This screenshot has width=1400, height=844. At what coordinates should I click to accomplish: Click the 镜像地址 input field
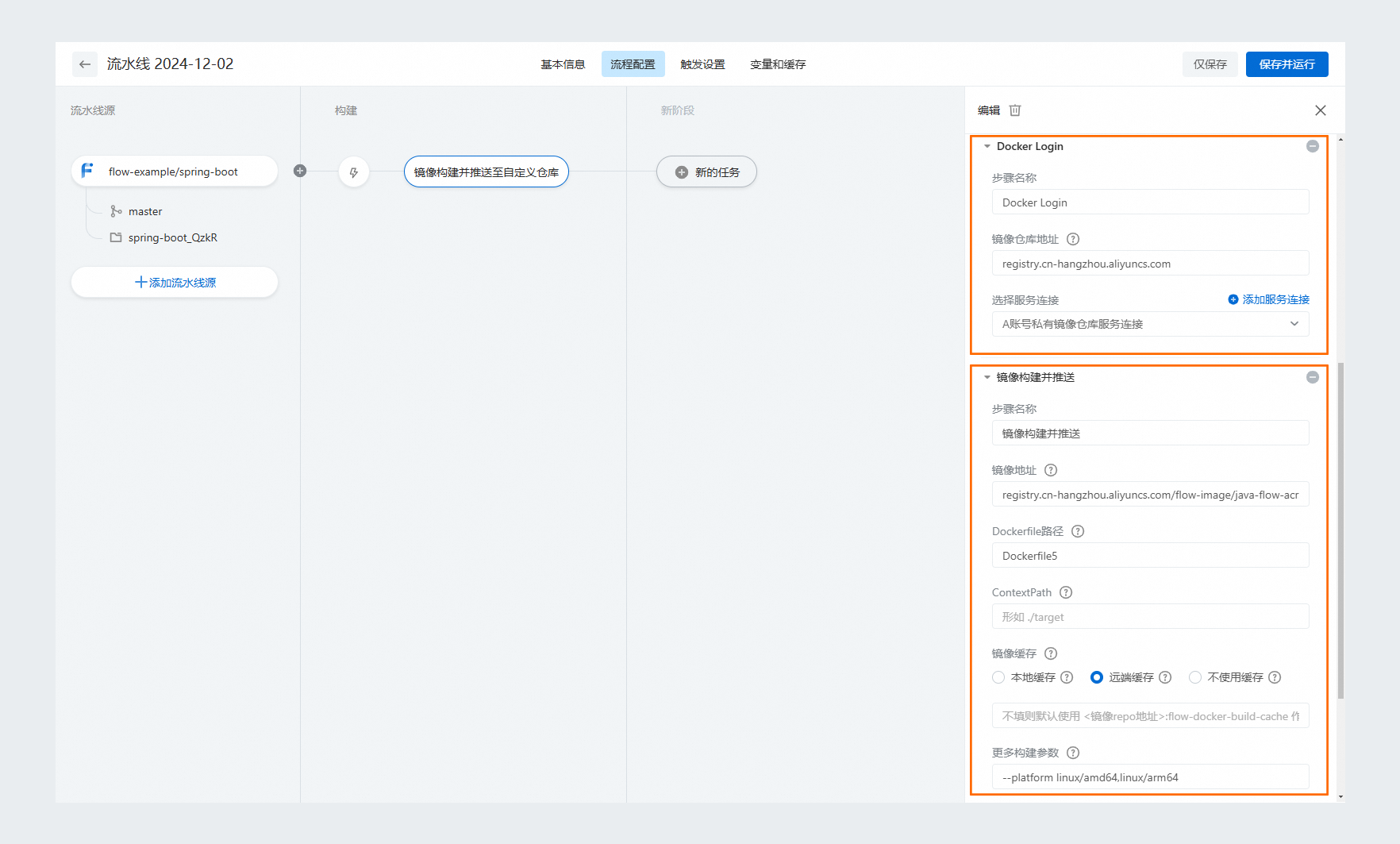(x=1150, y=494)
